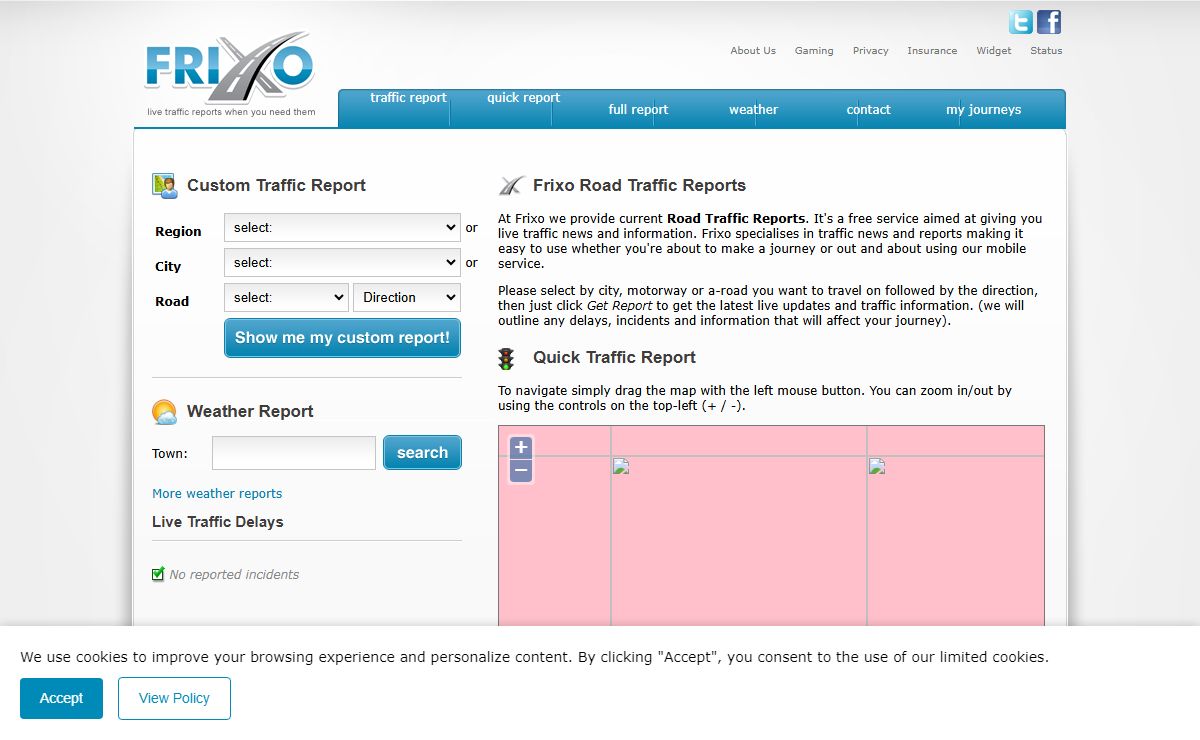Click the Frixo logo
Image resolution: width=1200 pixels, height=740 pixels.
(231, 69)
